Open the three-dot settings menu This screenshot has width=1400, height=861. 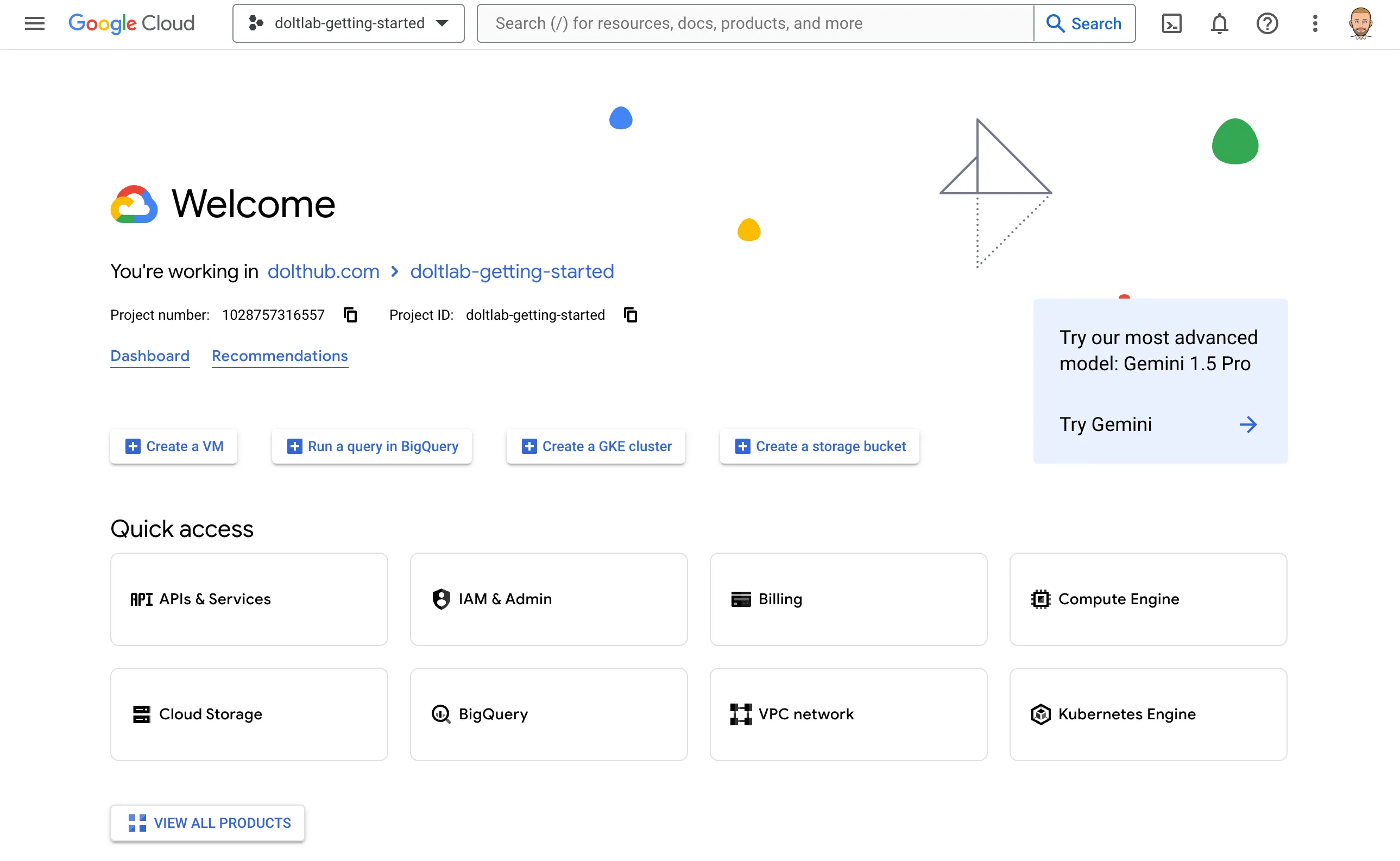(x=1315, y=23)
